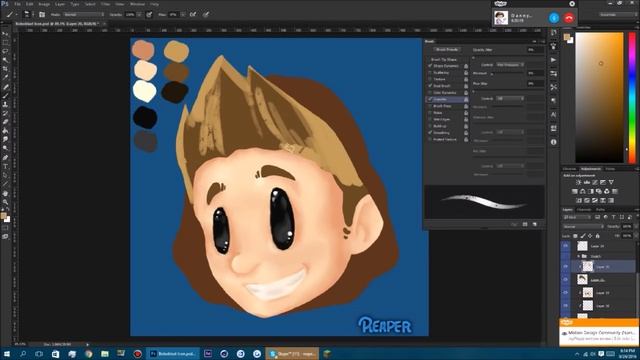Open the File menu

tap(18, 4)
